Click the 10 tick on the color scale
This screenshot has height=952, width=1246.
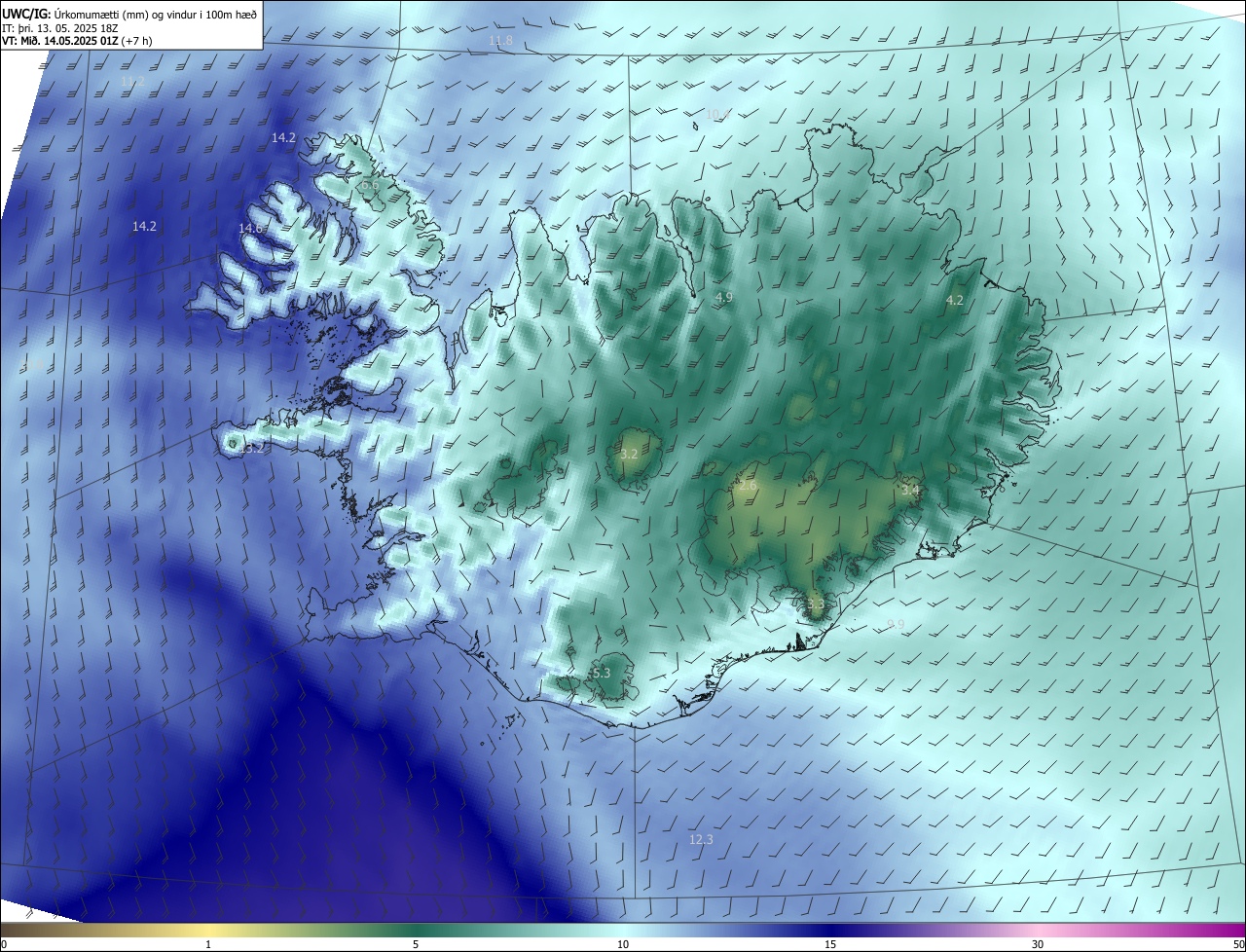623,945
